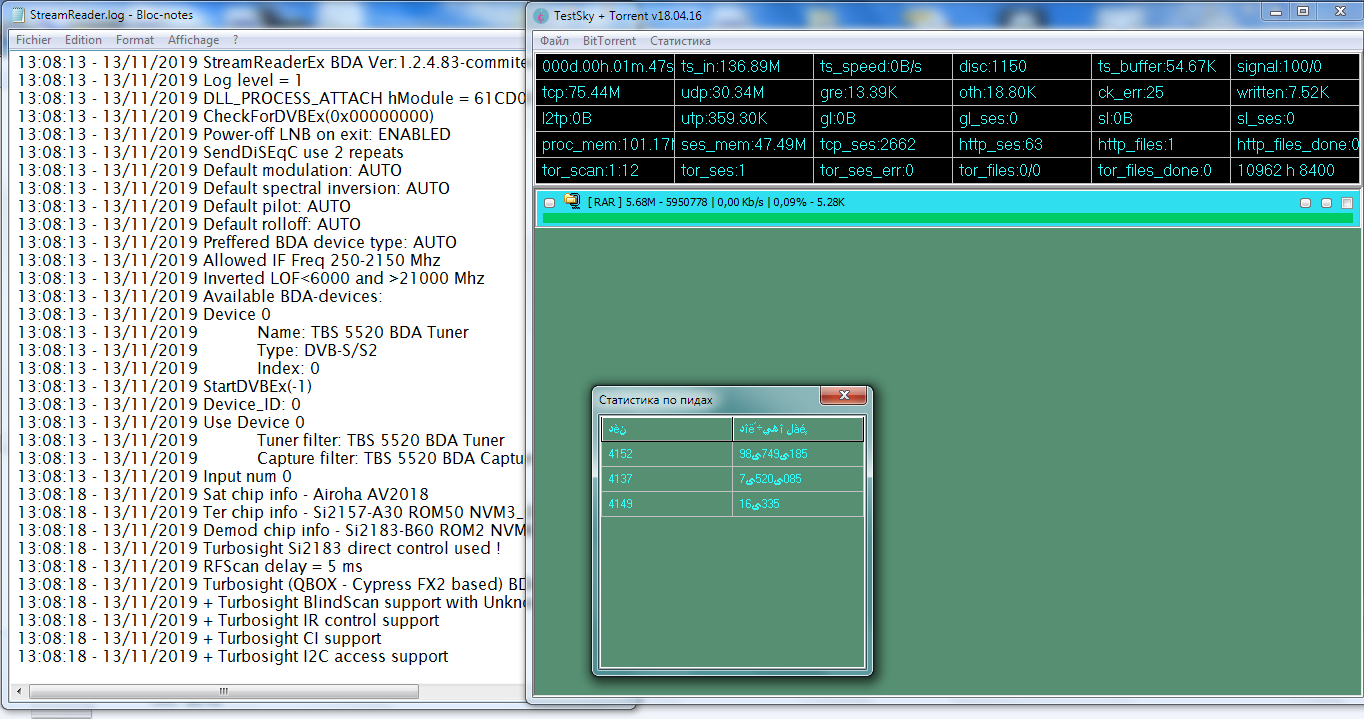The height and width of the screenshot is (719, 1364).
Task: Click Notepad horizontal scrollbar left arrow
Action: [x=22, y=691]
